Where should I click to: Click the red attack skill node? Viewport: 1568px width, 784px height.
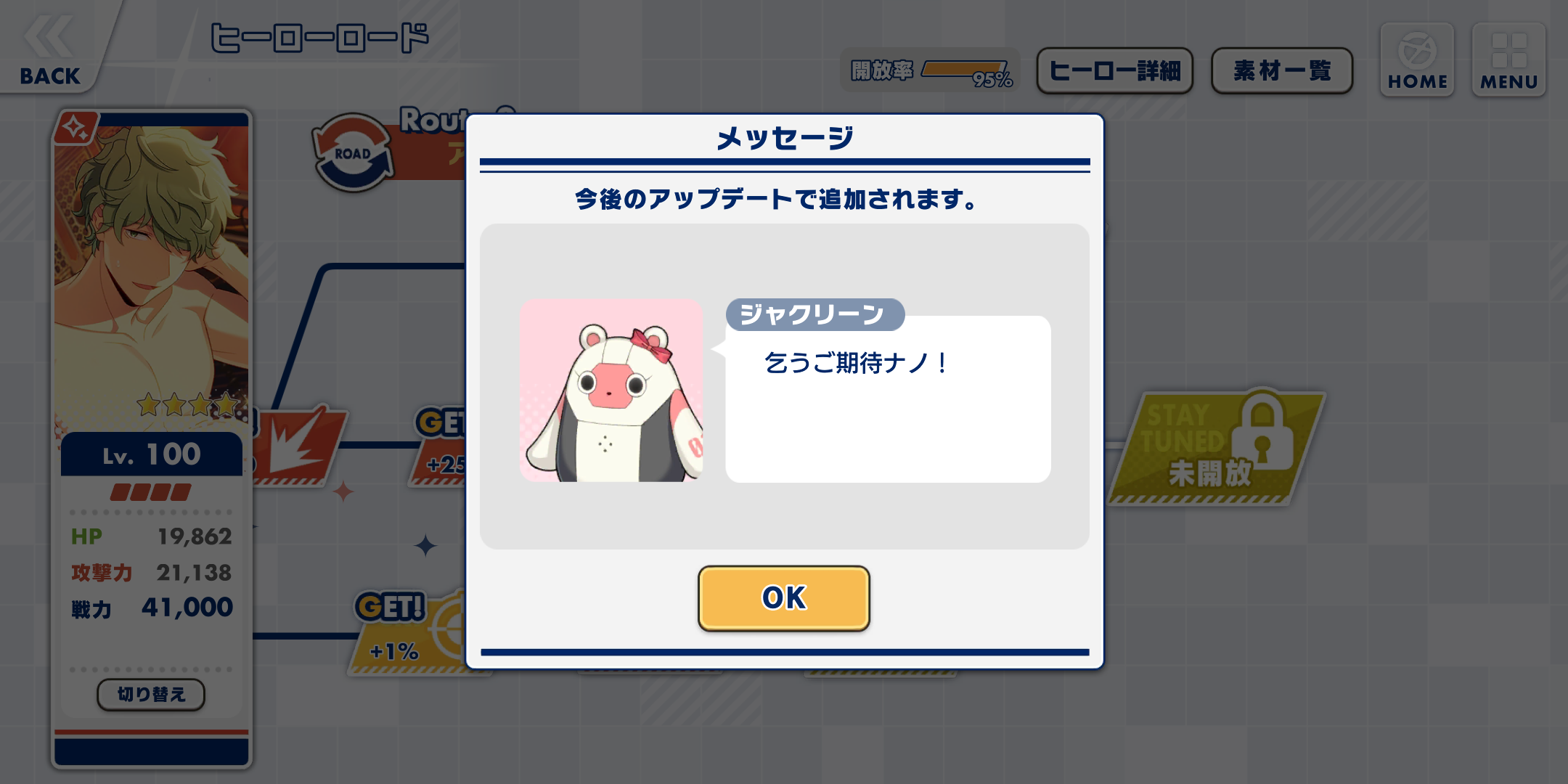[299, 446]
